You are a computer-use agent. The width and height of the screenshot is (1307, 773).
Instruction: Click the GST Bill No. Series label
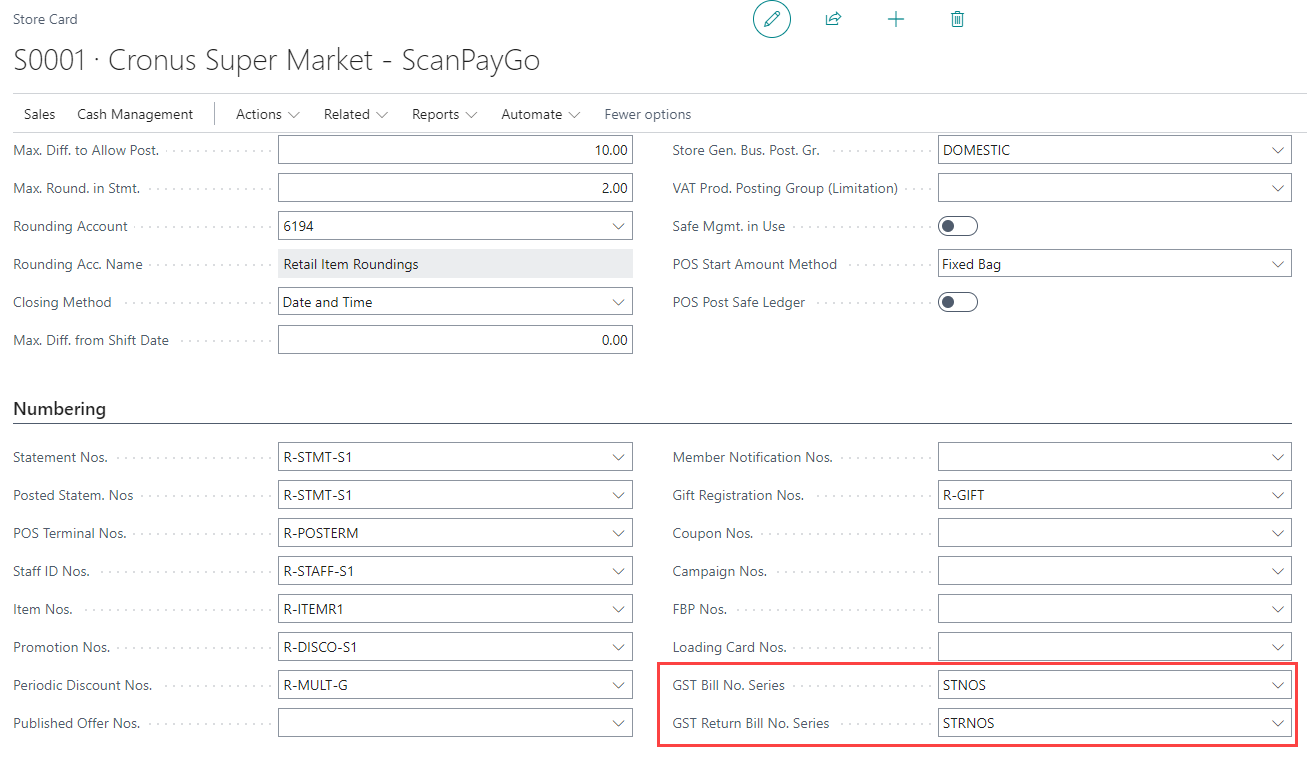pyautogui.click(x=729, y=685)
